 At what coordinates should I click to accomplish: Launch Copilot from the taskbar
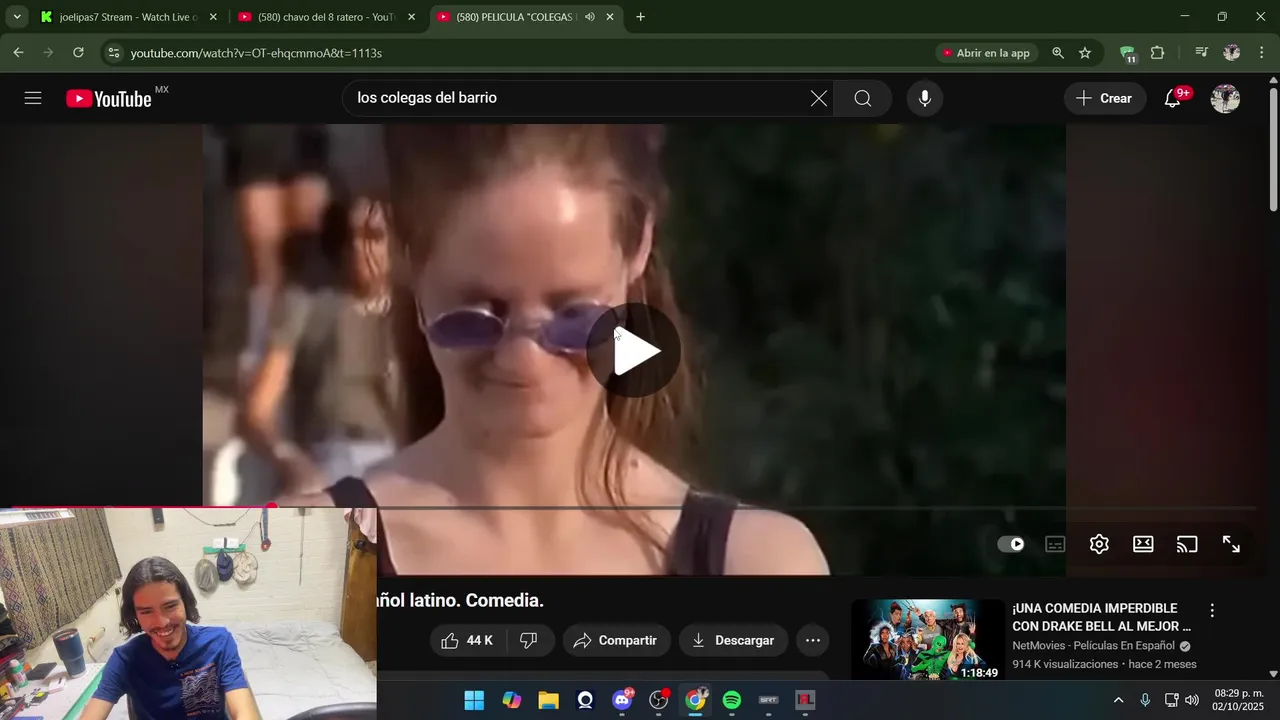512,700
